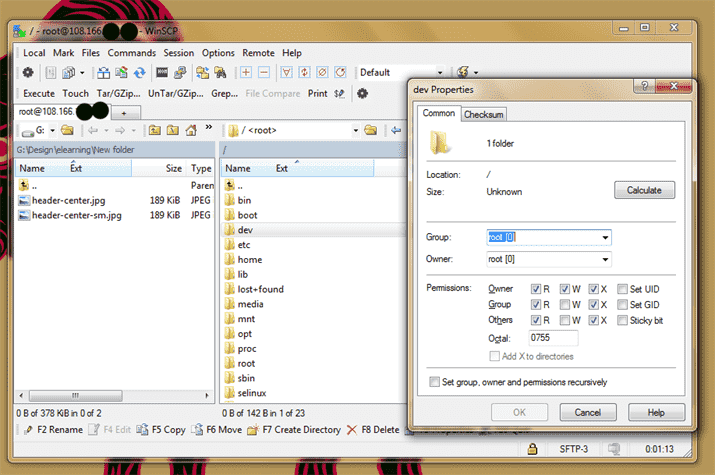Open the Session menu

pyautogui.click(x=179, y=53)
